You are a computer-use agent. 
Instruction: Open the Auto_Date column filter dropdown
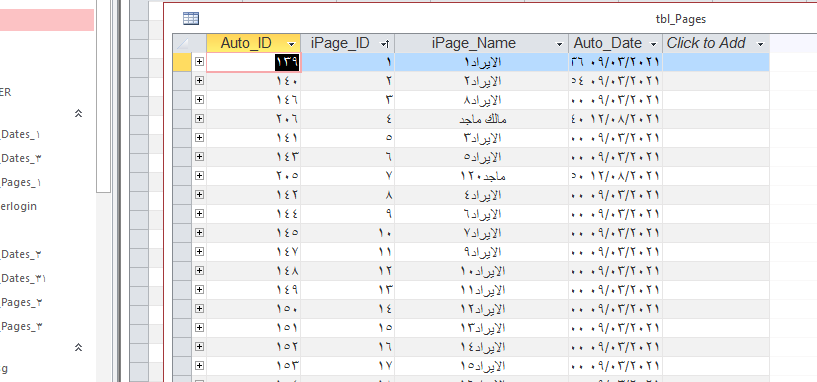pos(653,44)
